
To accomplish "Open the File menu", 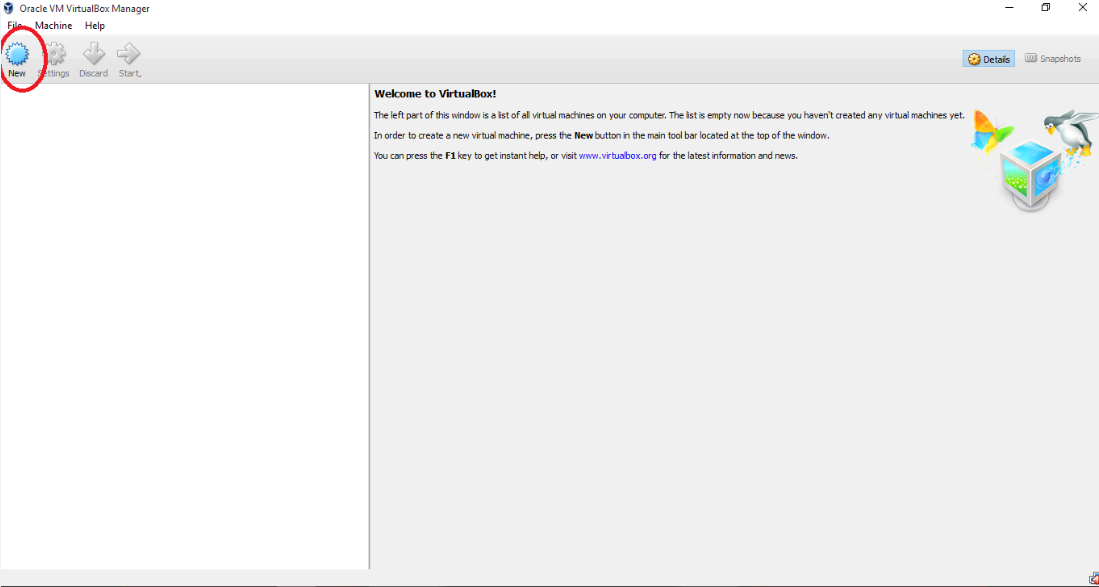I will click(x=15, y=26).
